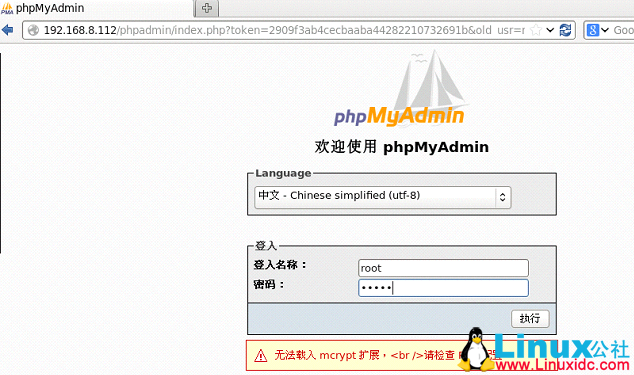Click the 密码 label

pyautogui.click(x=269, y=284)
